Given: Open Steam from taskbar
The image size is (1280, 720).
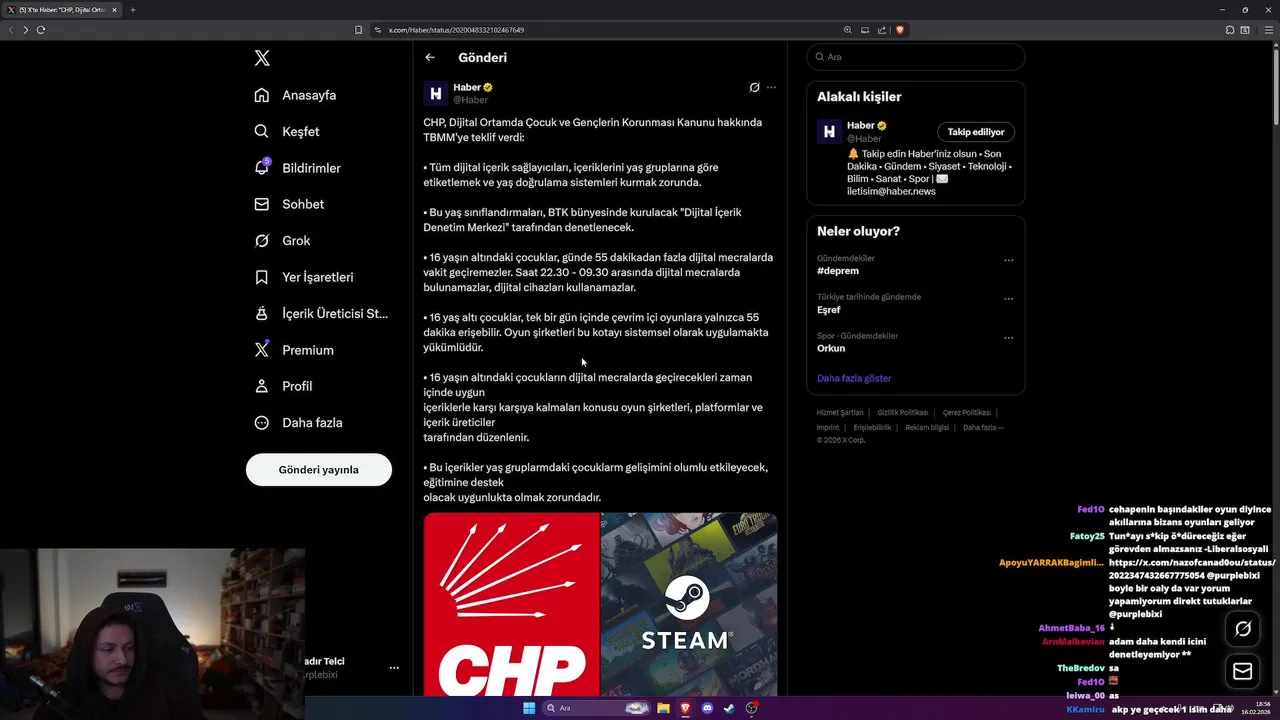Looking at the screenshot, I should tap(729, 708).
